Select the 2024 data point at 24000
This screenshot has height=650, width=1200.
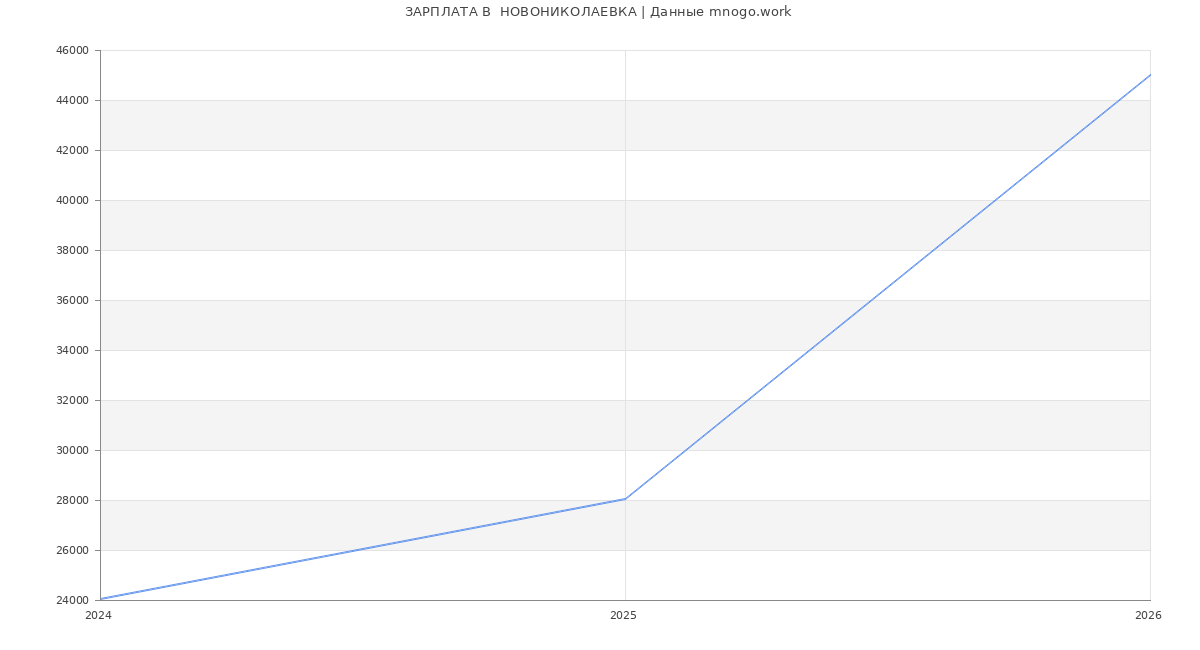click(101, 599)
